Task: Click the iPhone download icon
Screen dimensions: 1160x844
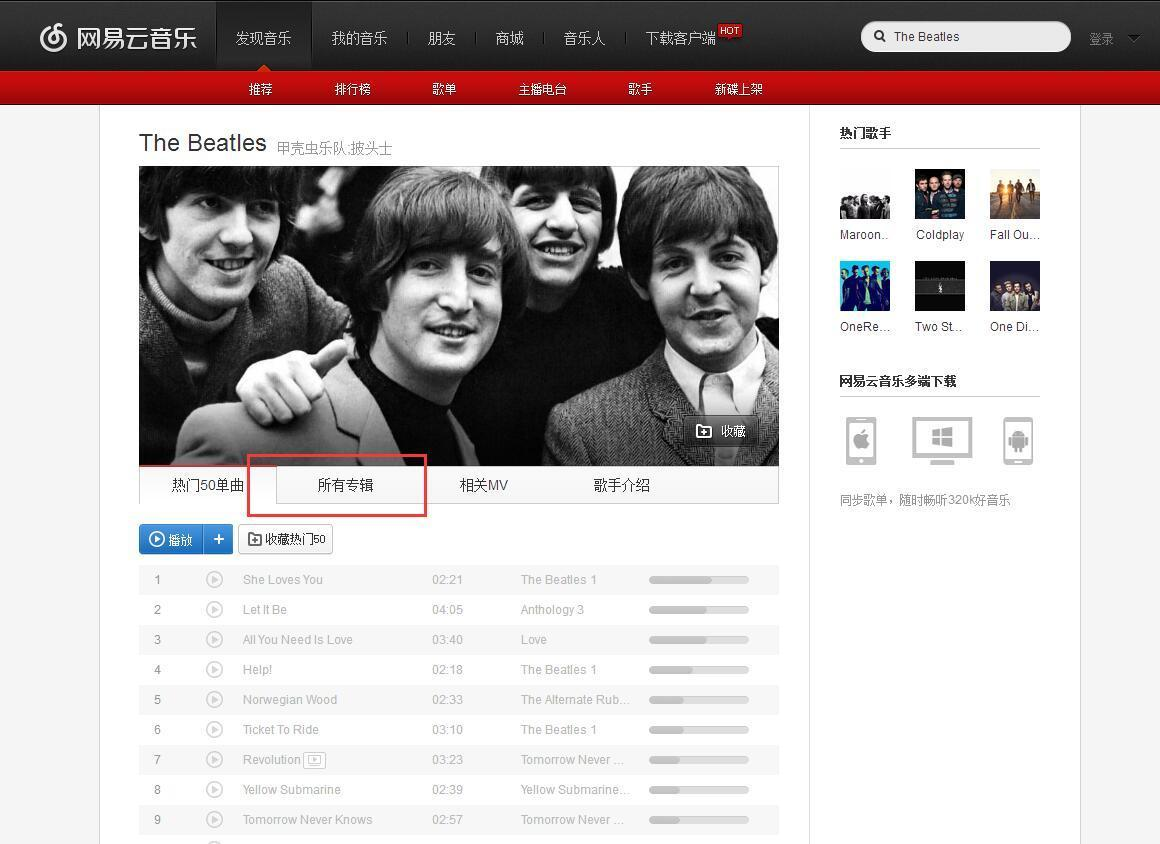Action: [x=861, y=441]
